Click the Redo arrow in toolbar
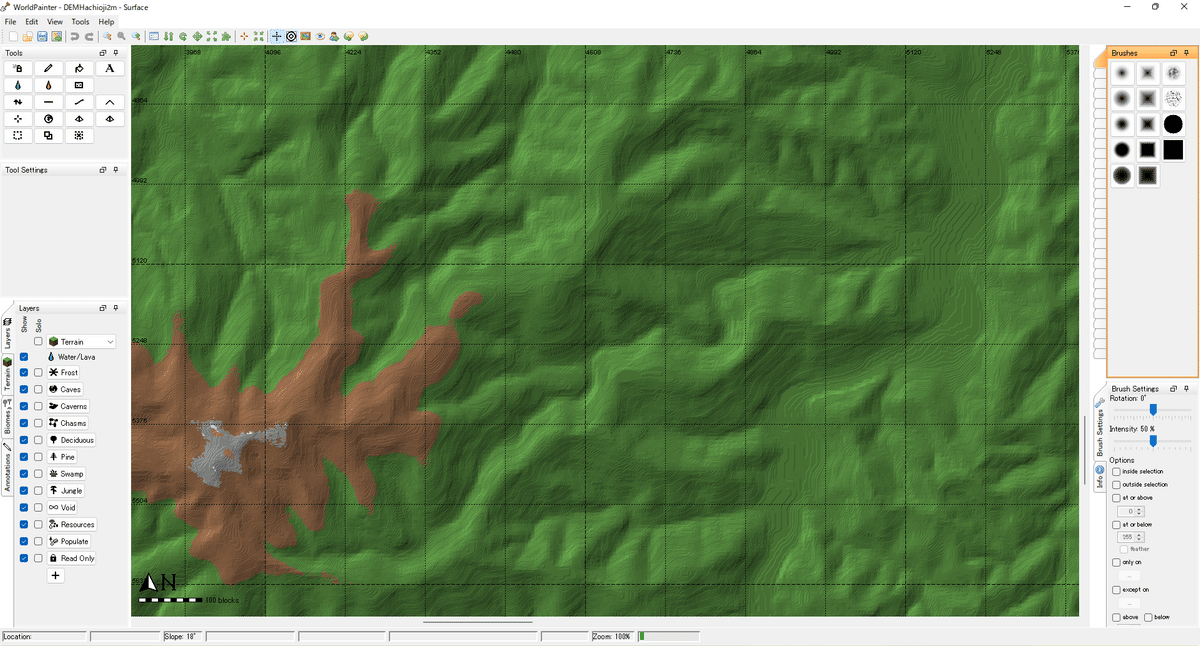1200x646 pixels. 89,37
